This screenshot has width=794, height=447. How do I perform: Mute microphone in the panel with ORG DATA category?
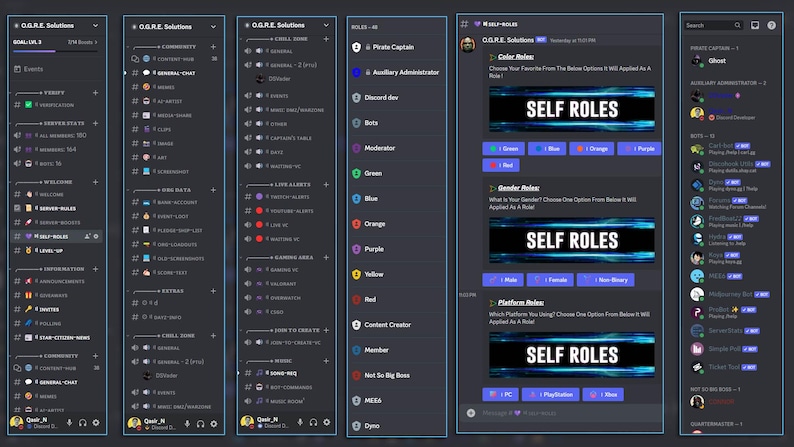coord(187,424)
